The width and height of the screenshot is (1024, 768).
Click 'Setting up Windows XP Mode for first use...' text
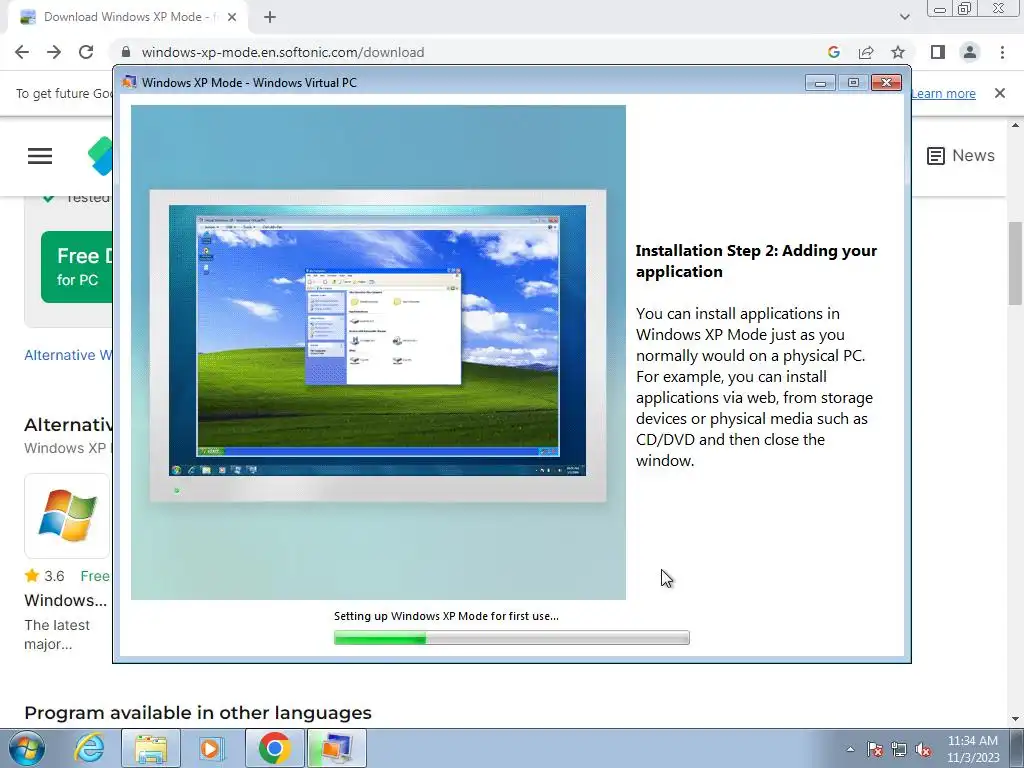[446, 616]
